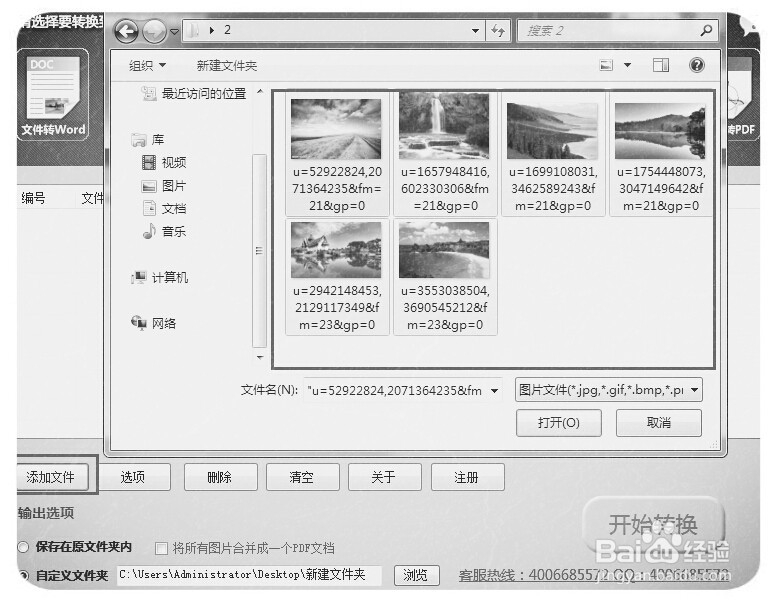The height and width of the screenshot is (603, 776).
Task: Click the 浏览 button
Action: [x=416, y=575]
